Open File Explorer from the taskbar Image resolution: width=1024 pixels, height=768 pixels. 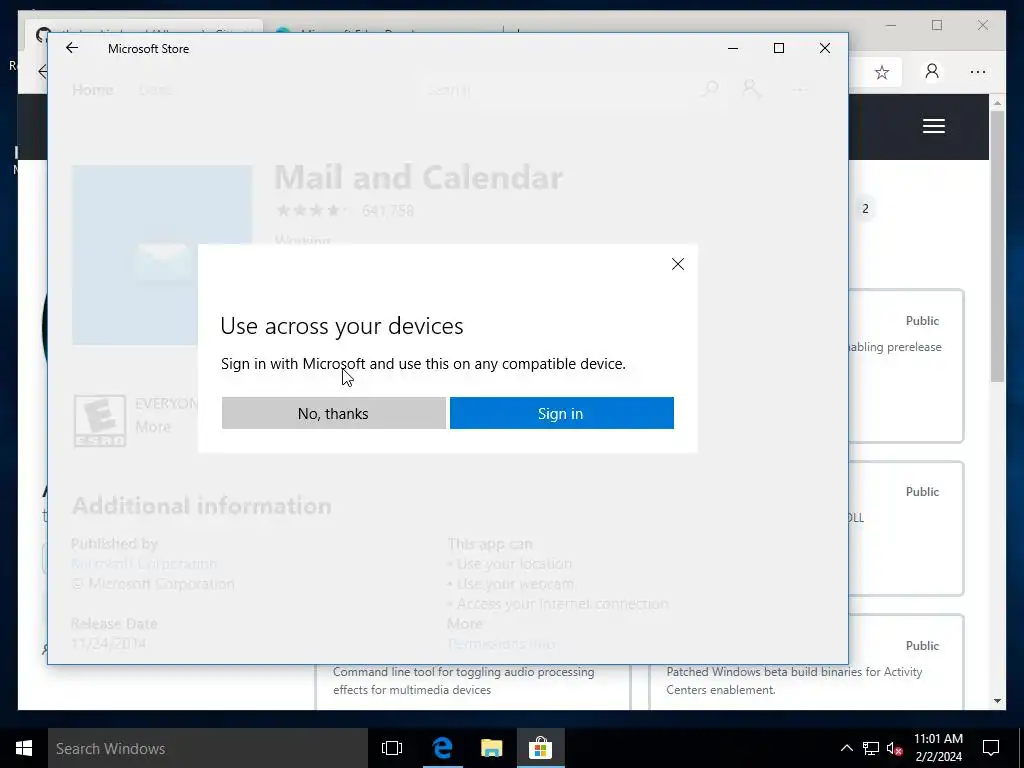coord(492,748)
